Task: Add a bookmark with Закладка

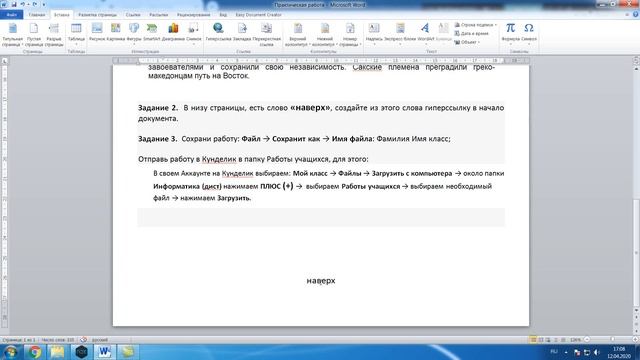Action: 242,33
